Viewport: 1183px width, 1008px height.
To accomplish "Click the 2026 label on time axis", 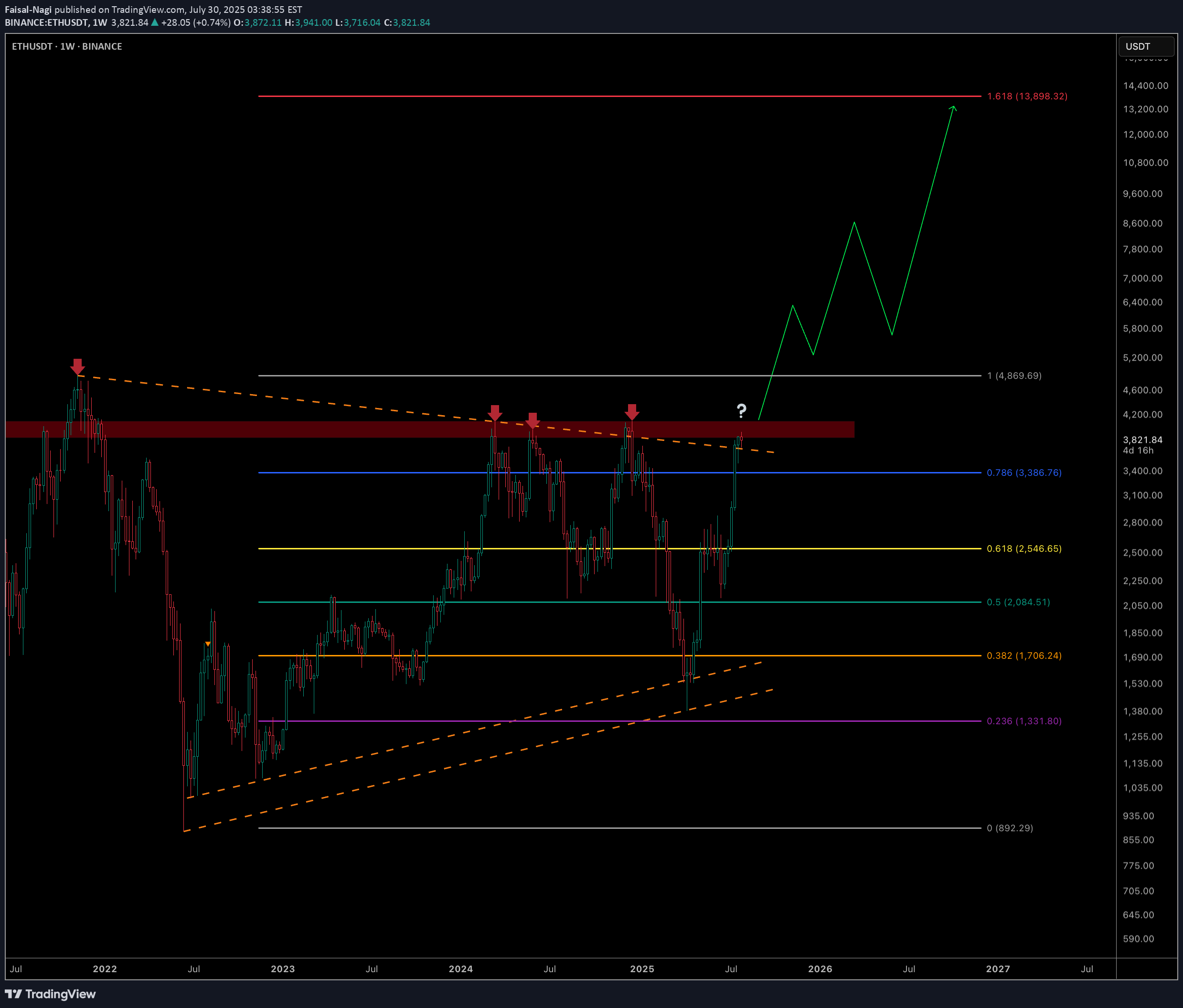I will click(820, 969).
